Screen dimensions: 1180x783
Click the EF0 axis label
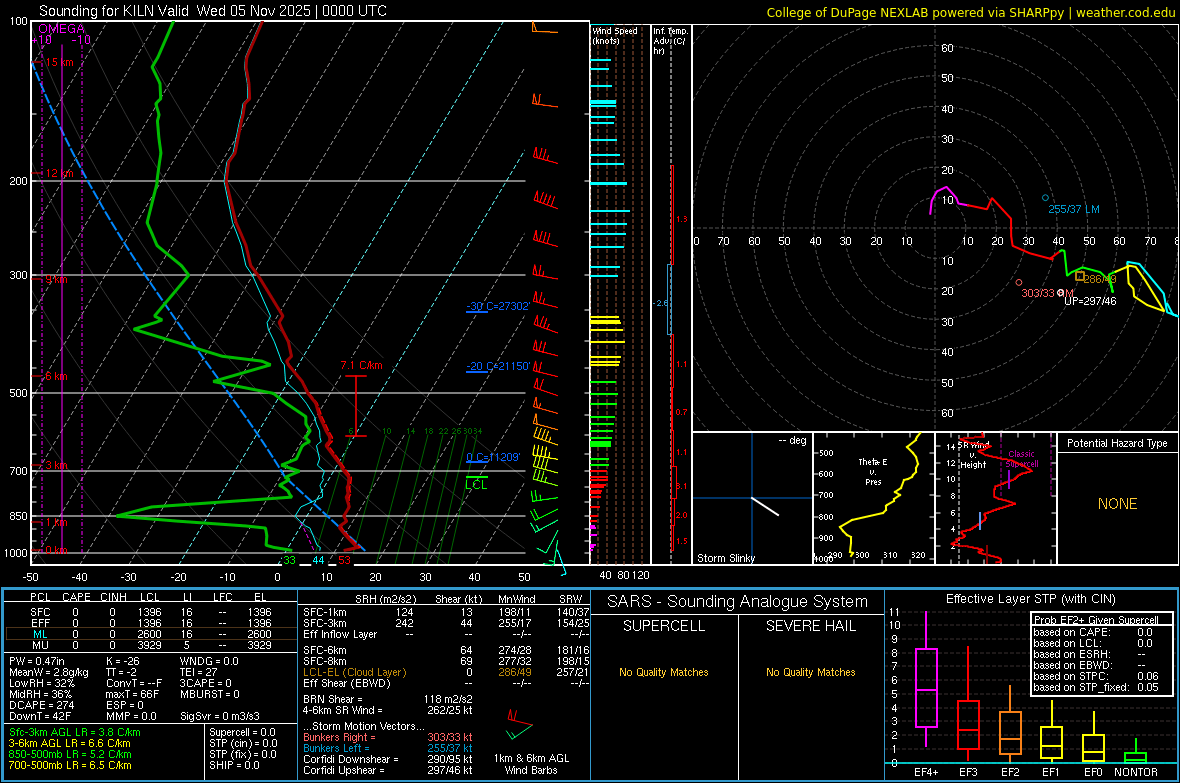(1093, 772)
